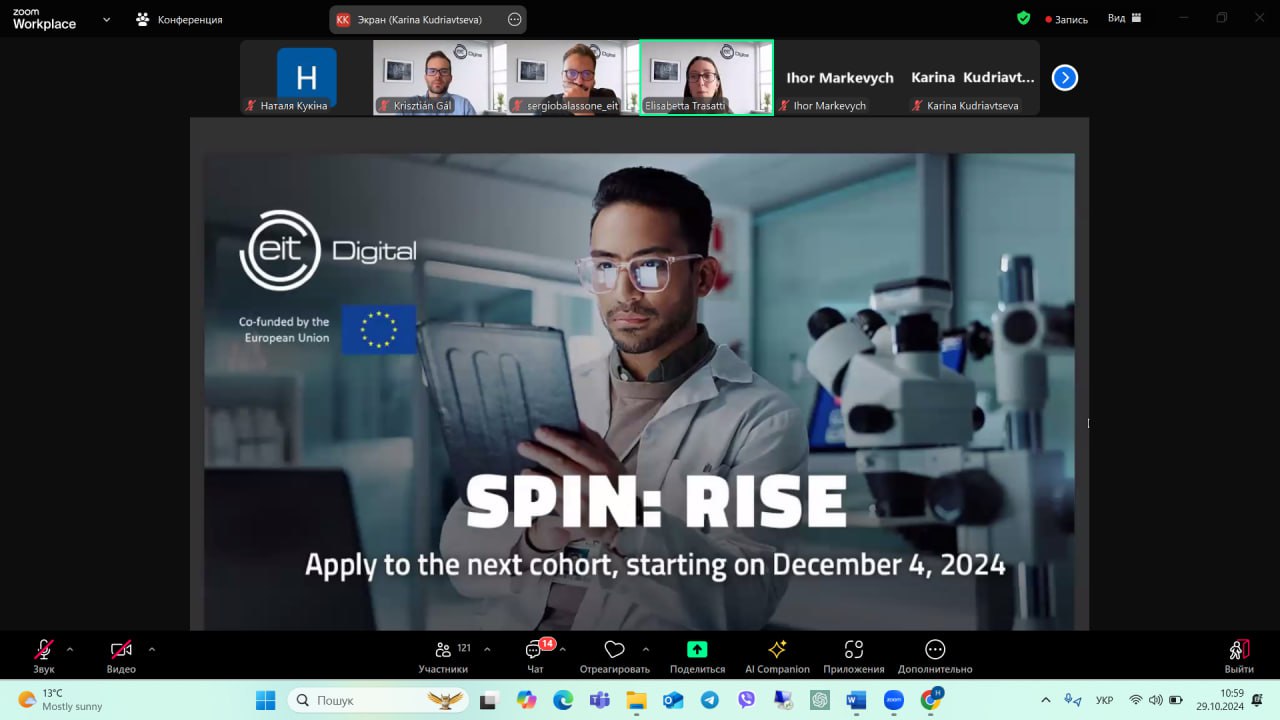Open the Reactions heart icon

[614, 650]
